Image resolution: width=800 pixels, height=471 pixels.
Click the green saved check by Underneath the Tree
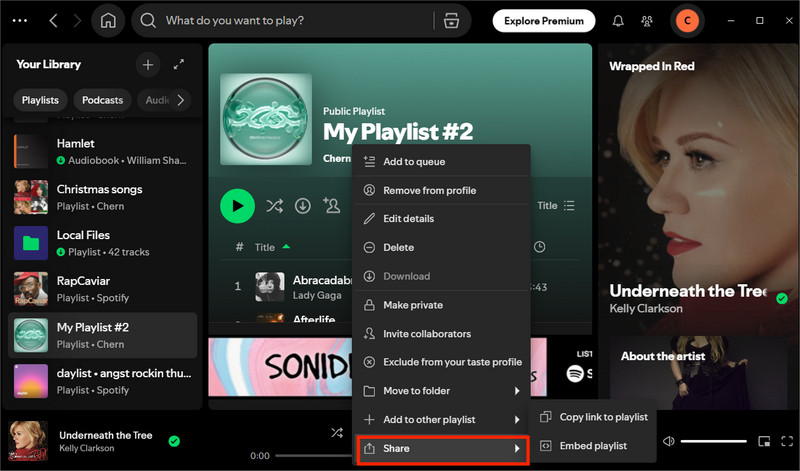[x=174, y=441]
